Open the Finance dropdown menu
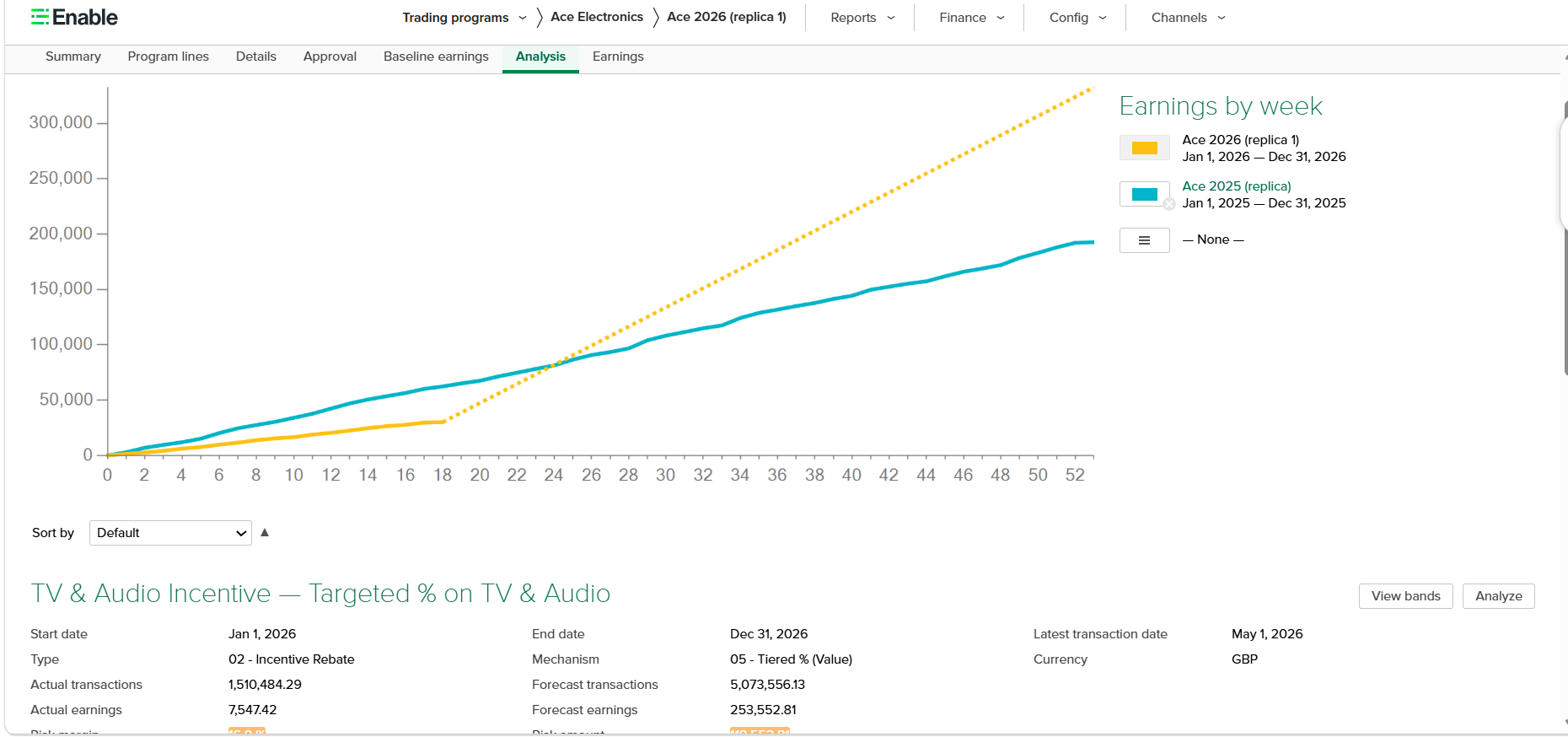Viewport: 1568px width, 737px height. coord(972,18)
